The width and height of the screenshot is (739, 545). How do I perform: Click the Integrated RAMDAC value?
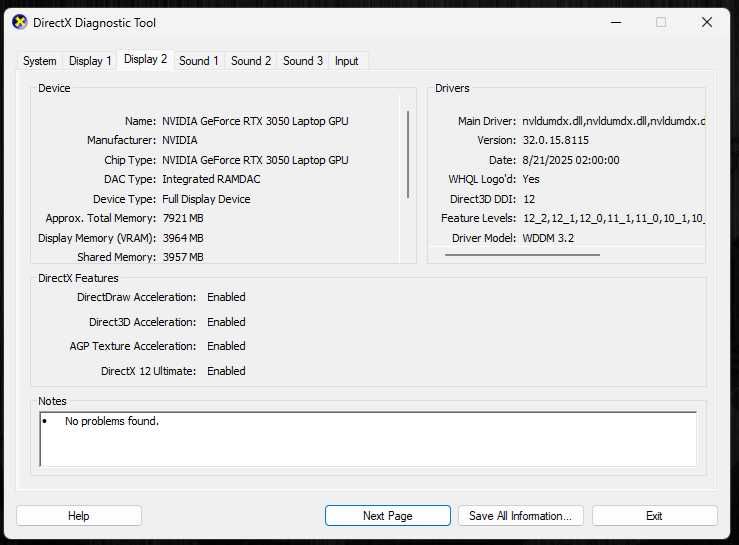point(211,179)
